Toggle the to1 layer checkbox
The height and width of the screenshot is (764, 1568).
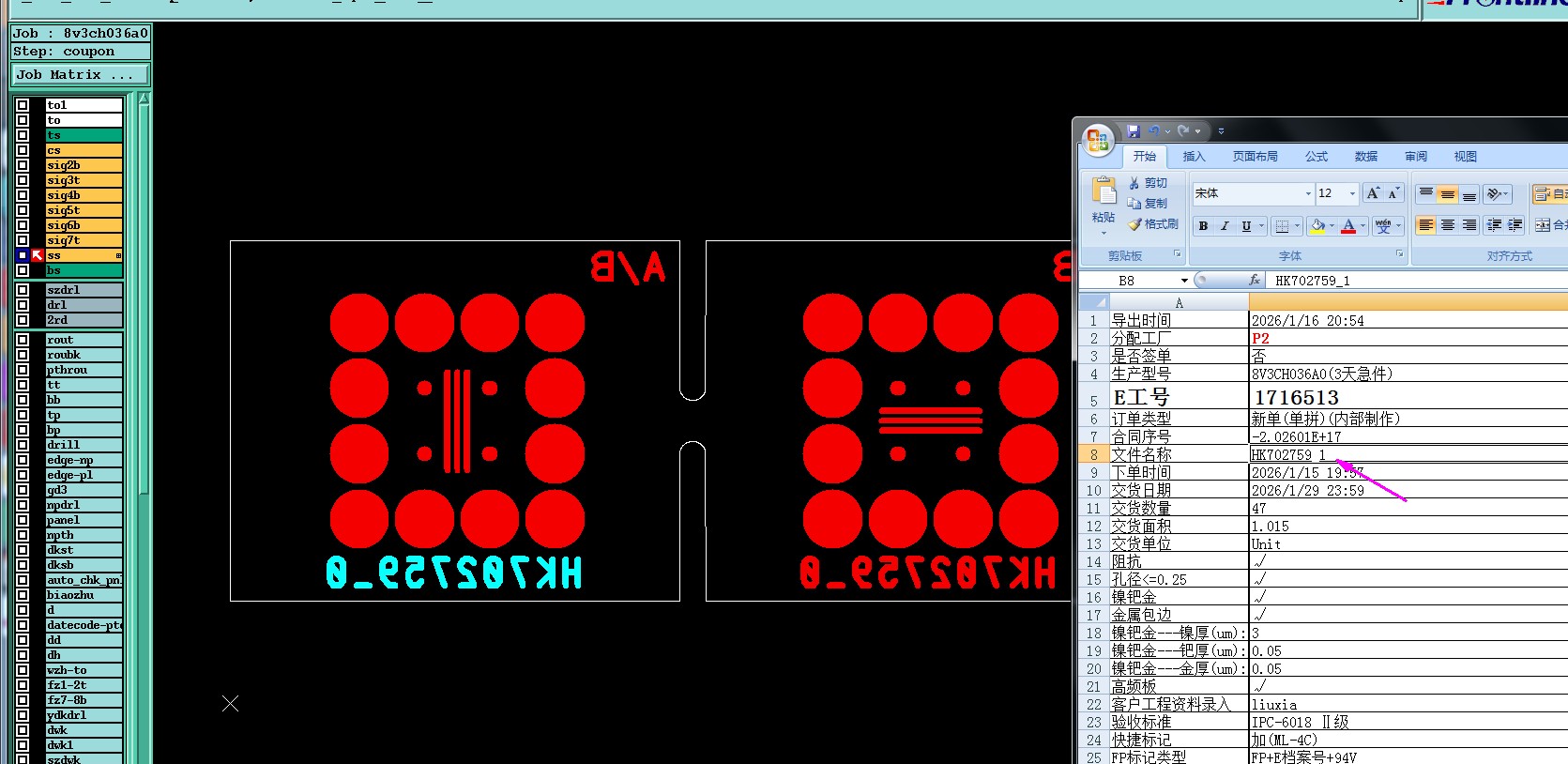[23, 105]
